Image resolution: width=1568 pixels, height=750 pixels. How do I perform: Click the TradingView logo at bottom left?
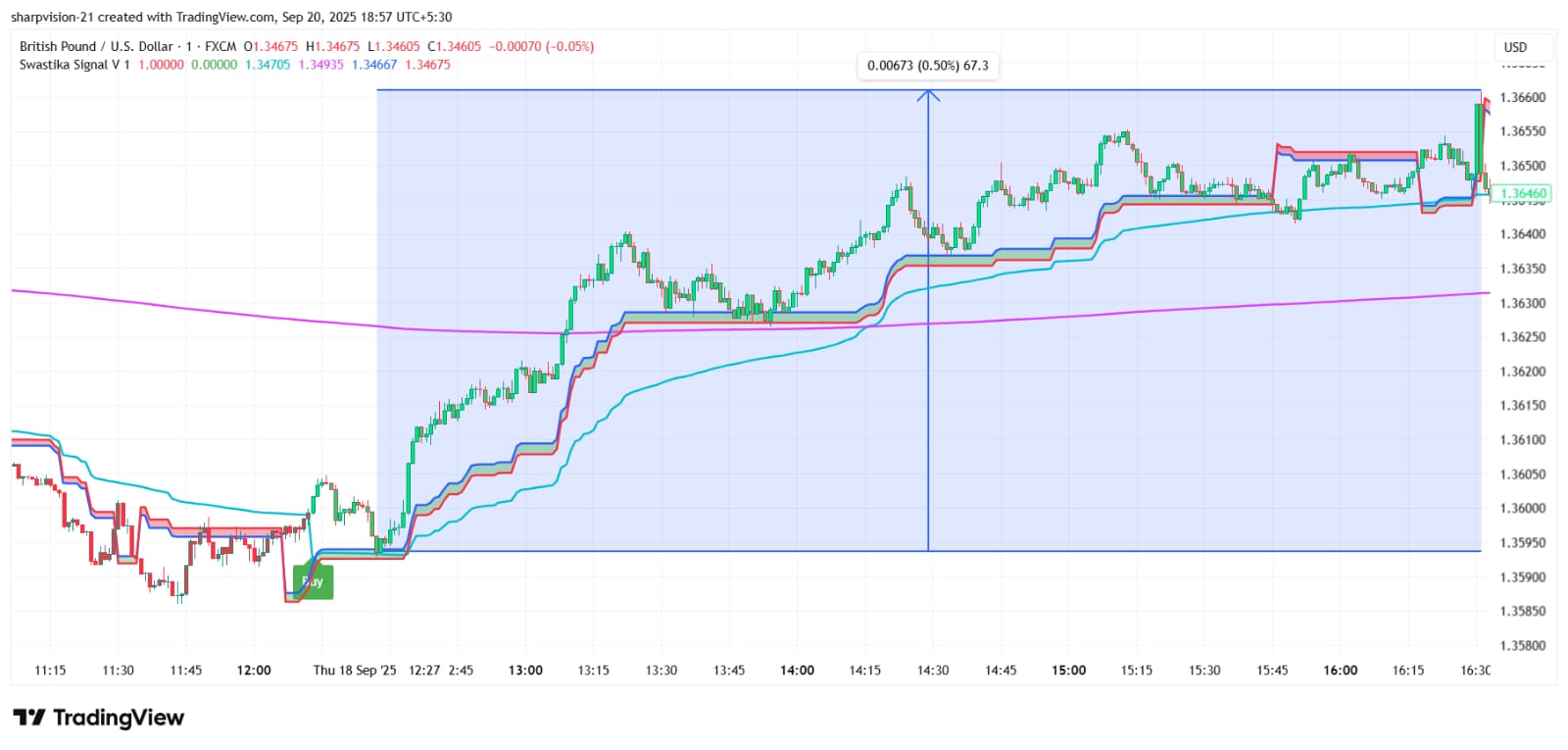[x=98, y=718]
